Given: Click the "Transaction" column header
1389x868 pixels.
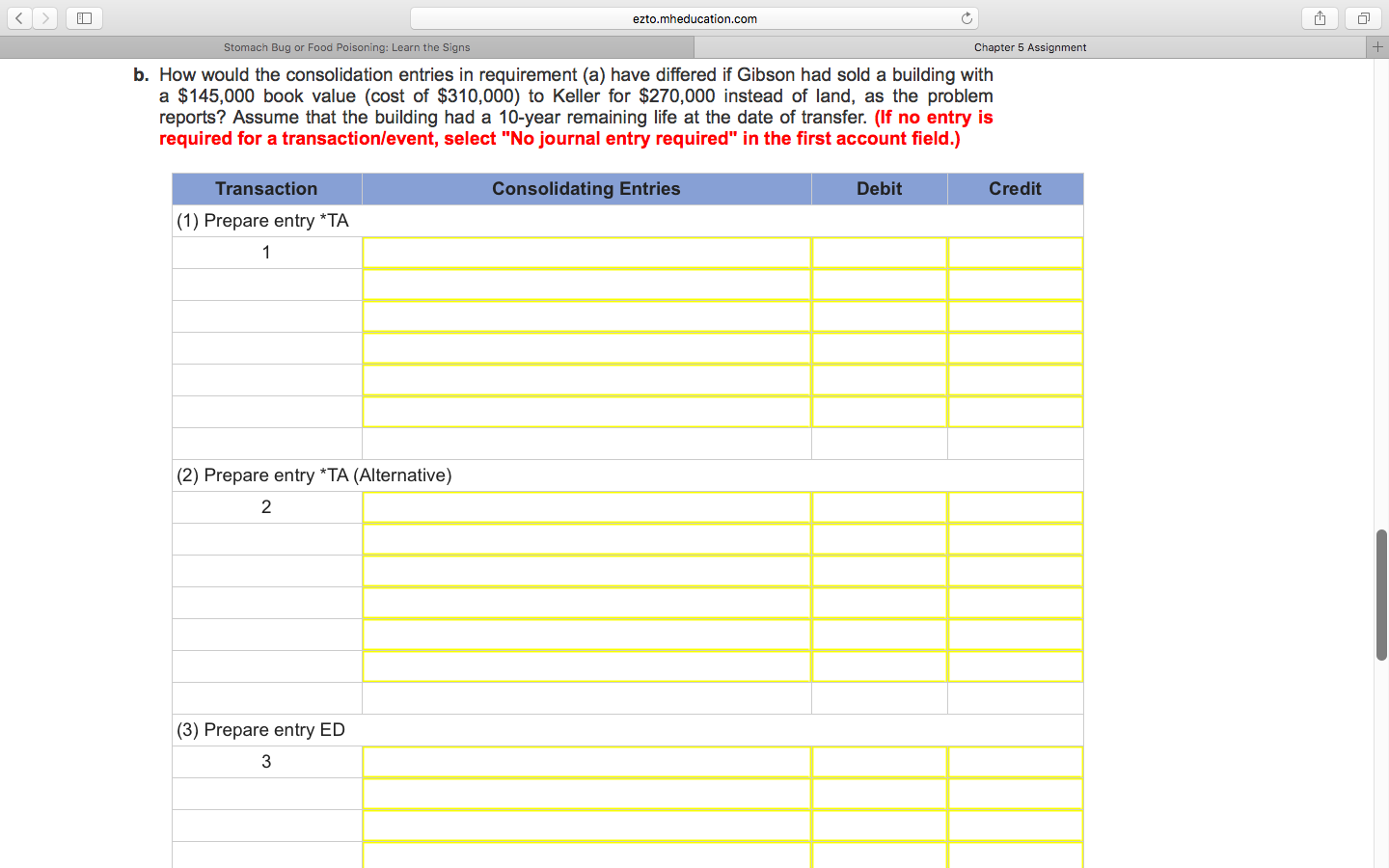Looking at the screenshot, I should pyautogui.click(x=266, y=189).
